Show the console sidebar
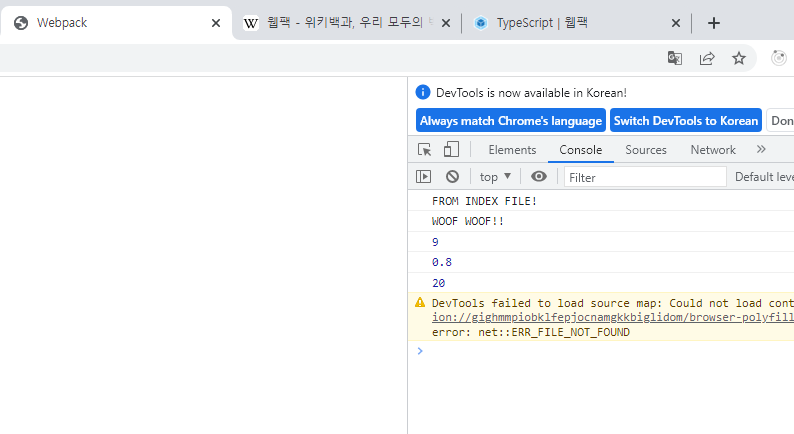Image resolution: width=794 pixels, height=434 pixels. [423, 176]
